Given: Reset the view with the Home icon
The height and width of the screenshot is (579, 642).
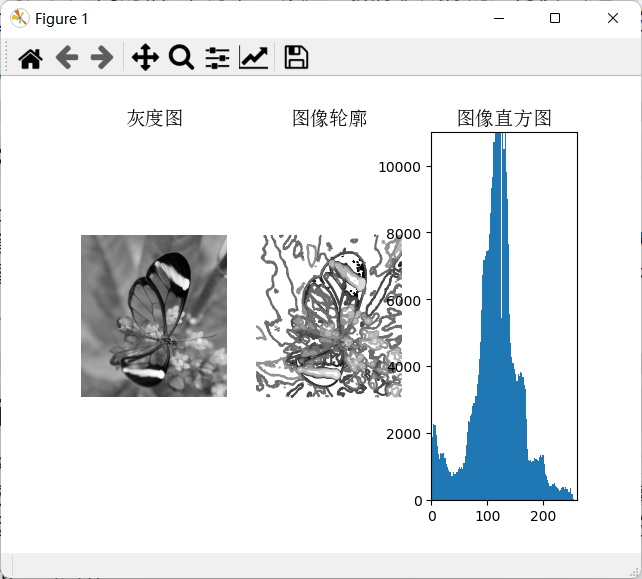Looking at the screenshot, I should (x=30, y=57).
